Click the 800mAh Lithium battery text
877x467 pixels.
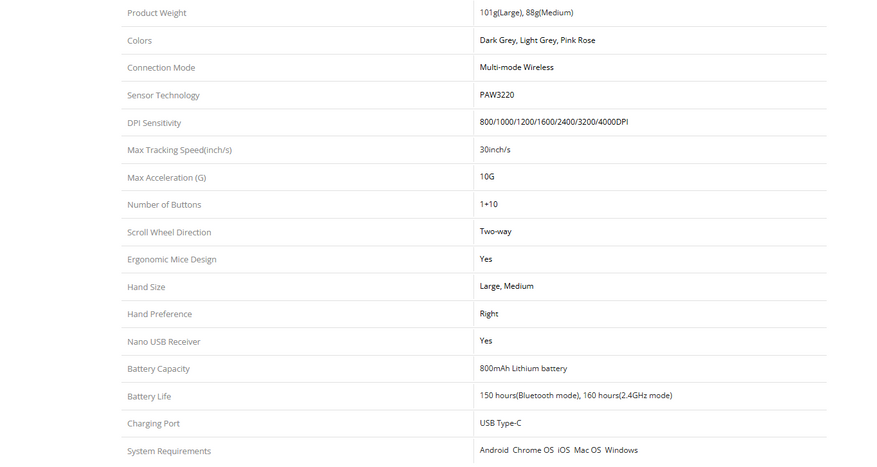coord(523,368)
